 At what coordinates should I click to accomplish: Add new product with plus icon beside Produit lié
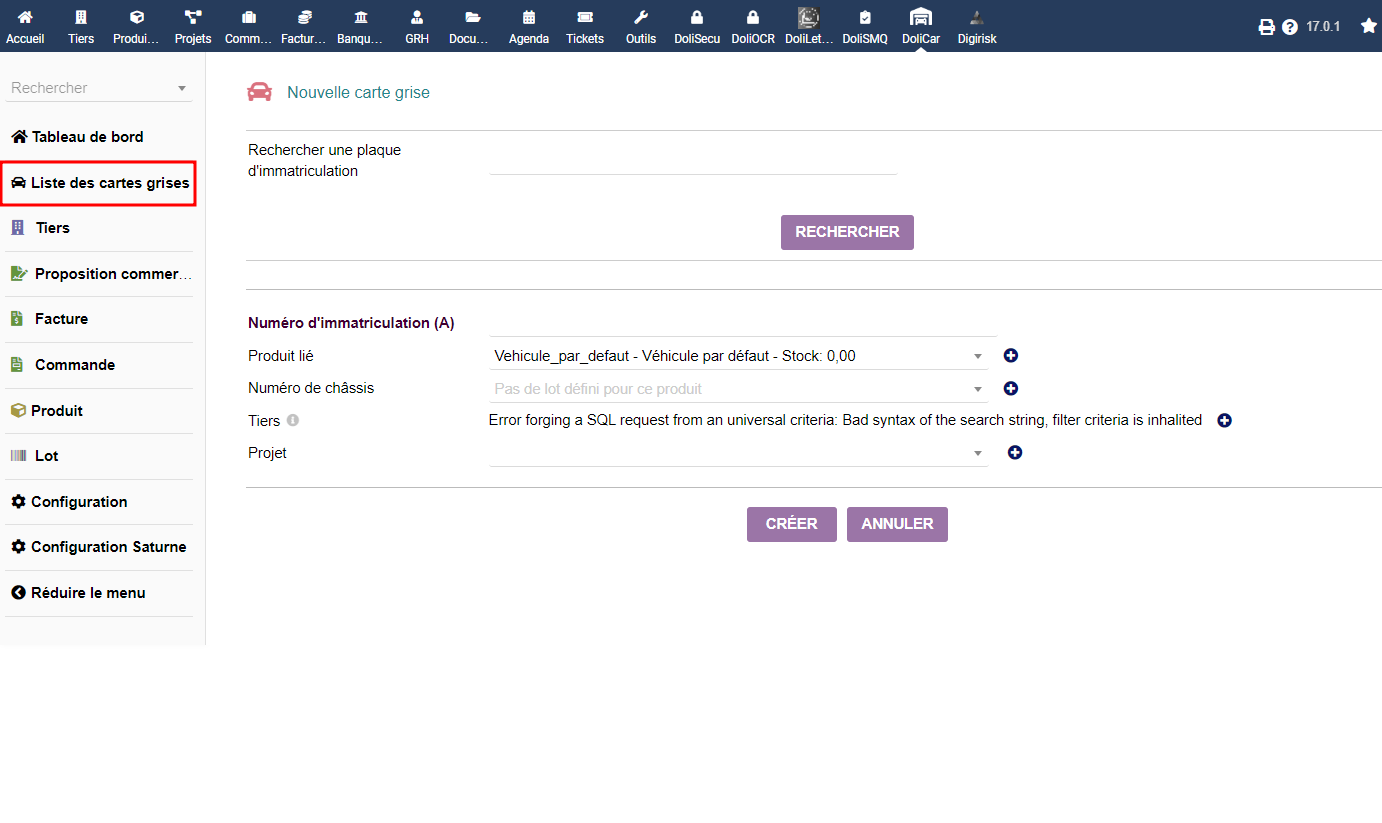coord(1010,356)
